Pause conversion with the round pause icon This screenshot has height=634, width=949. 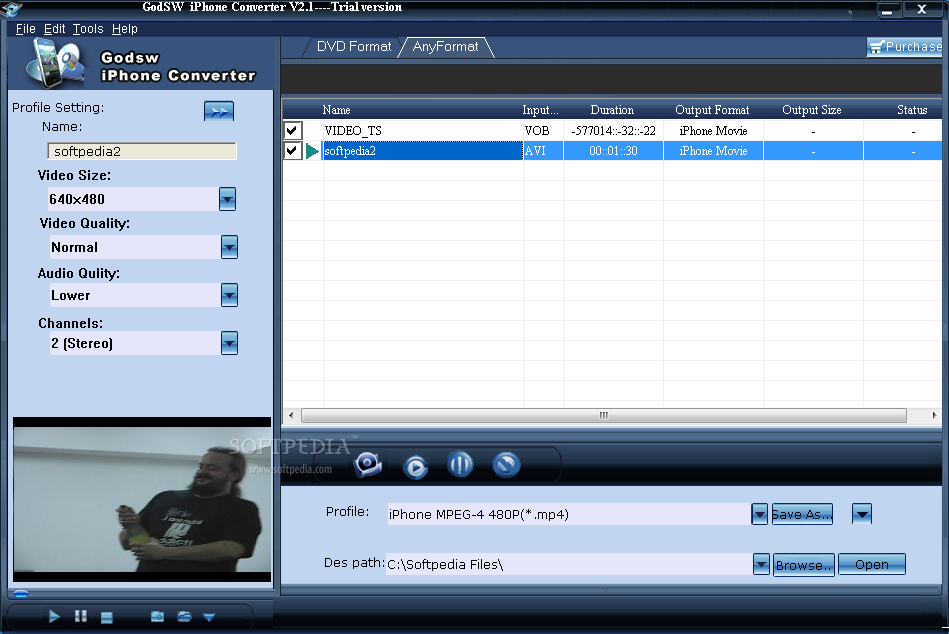pyautogui.click(x=460, y=465)
